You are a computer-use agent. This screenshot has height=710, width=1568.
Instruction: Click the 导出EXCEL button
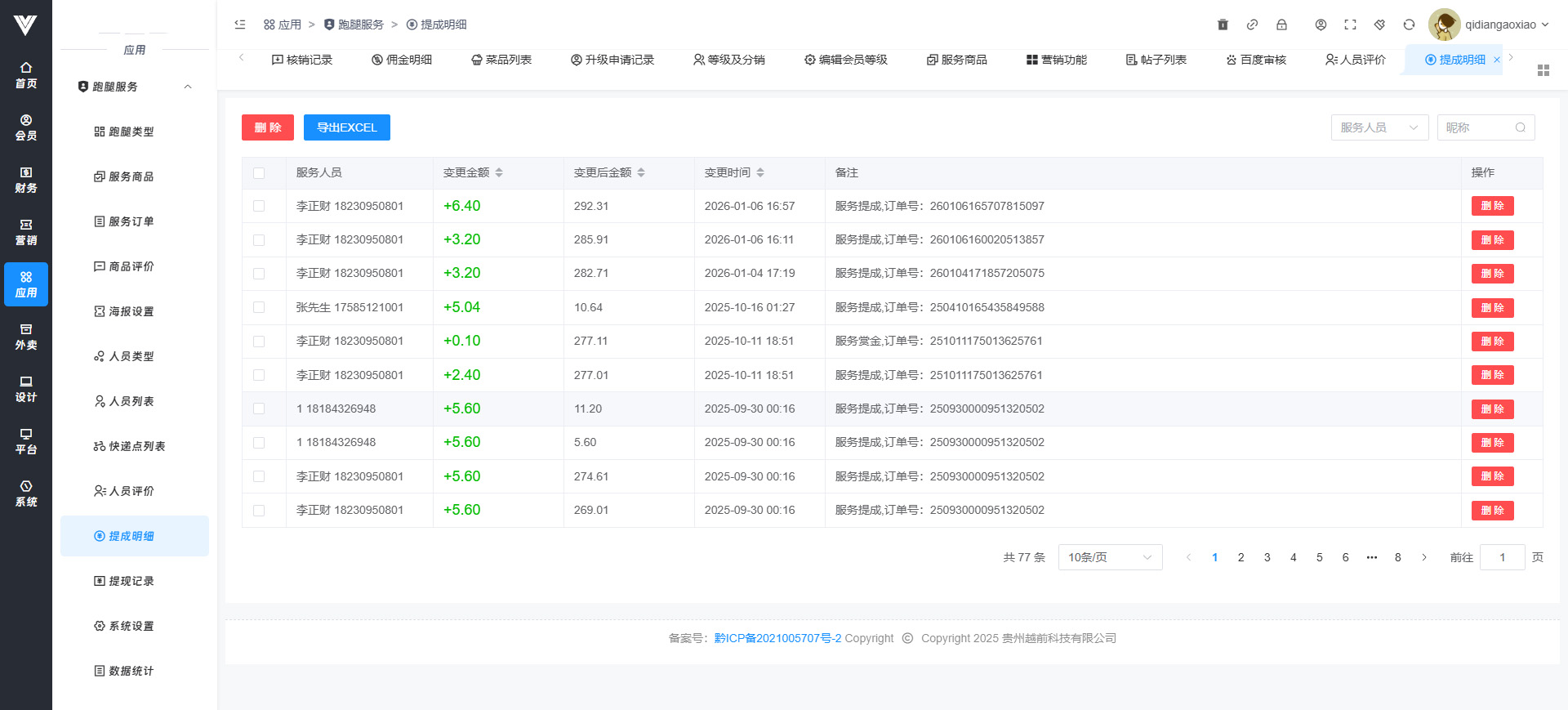click(x=346, y=127)
